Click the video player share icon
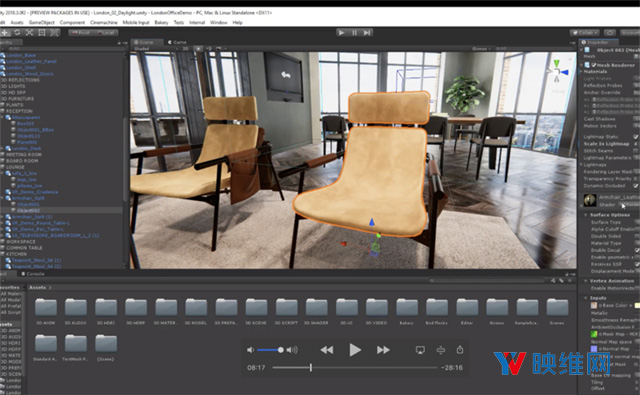640x395 pixels. (x=460, y=350)
